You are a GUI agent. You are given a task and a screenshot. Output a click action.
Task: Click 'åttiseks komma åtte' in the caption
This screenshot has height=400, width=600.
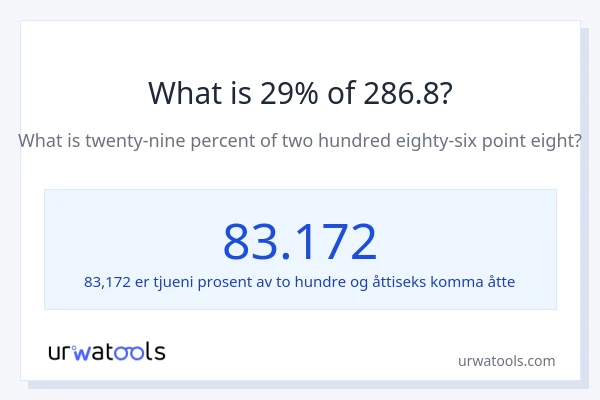(x=448, y=282)
